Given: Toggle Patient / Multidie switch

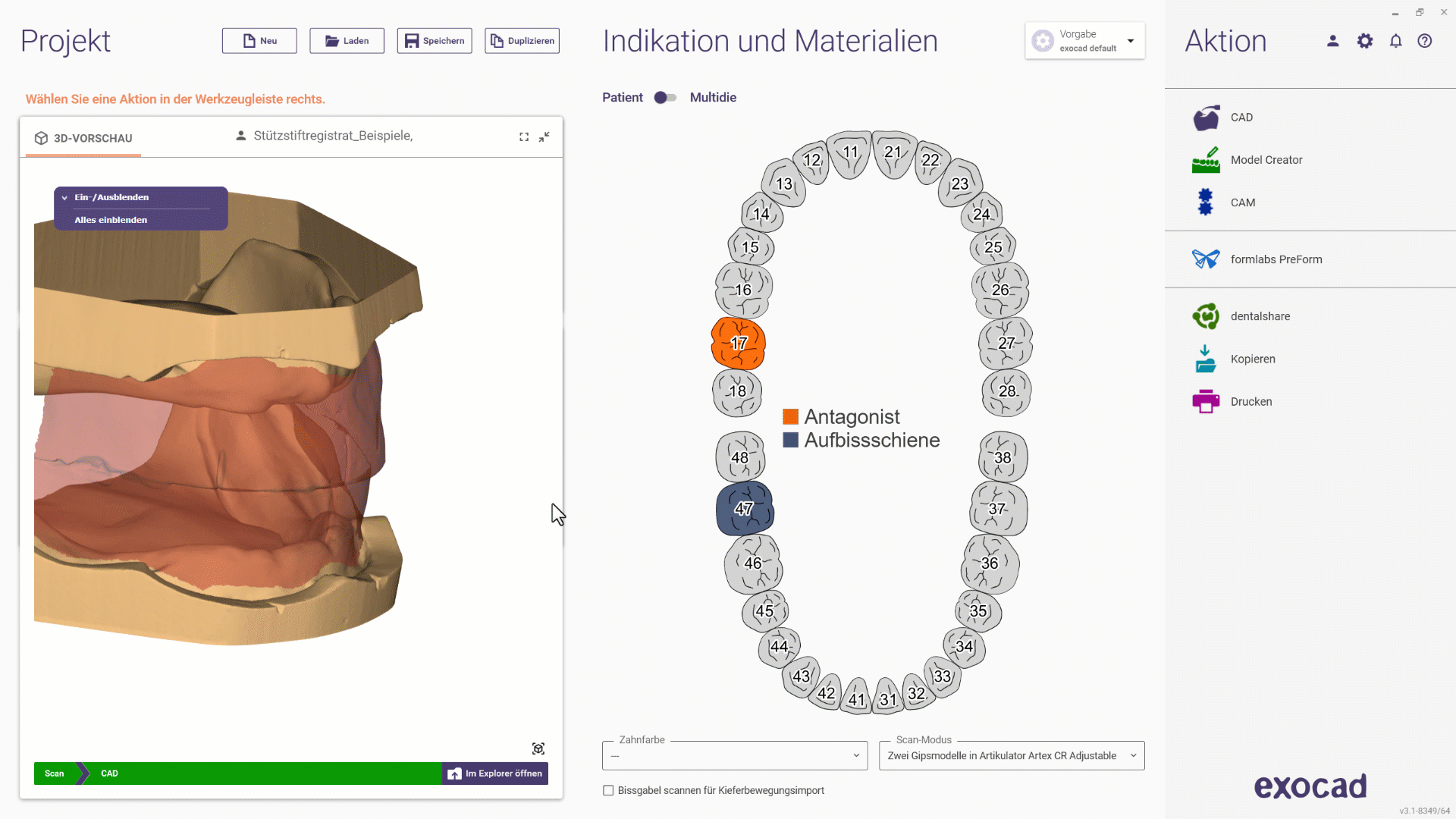Looking at the screenshot, I should pos(665,98).
